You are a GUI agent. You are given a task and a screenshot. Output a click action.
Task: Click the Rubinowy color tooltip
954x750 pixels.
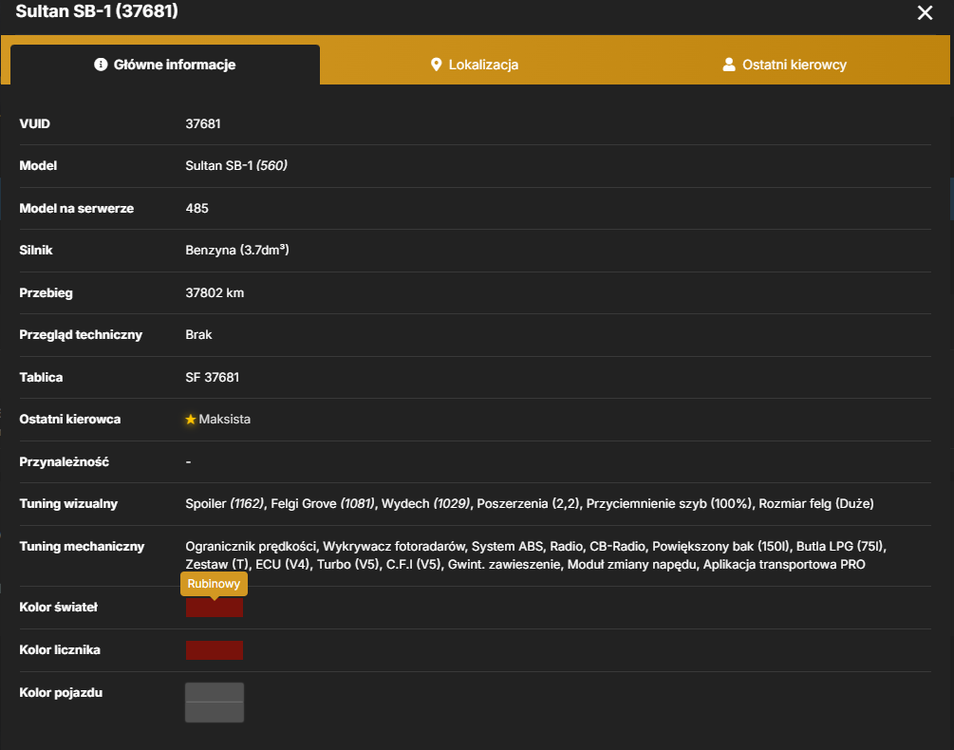pyautogui.click(x=214, y=583)
